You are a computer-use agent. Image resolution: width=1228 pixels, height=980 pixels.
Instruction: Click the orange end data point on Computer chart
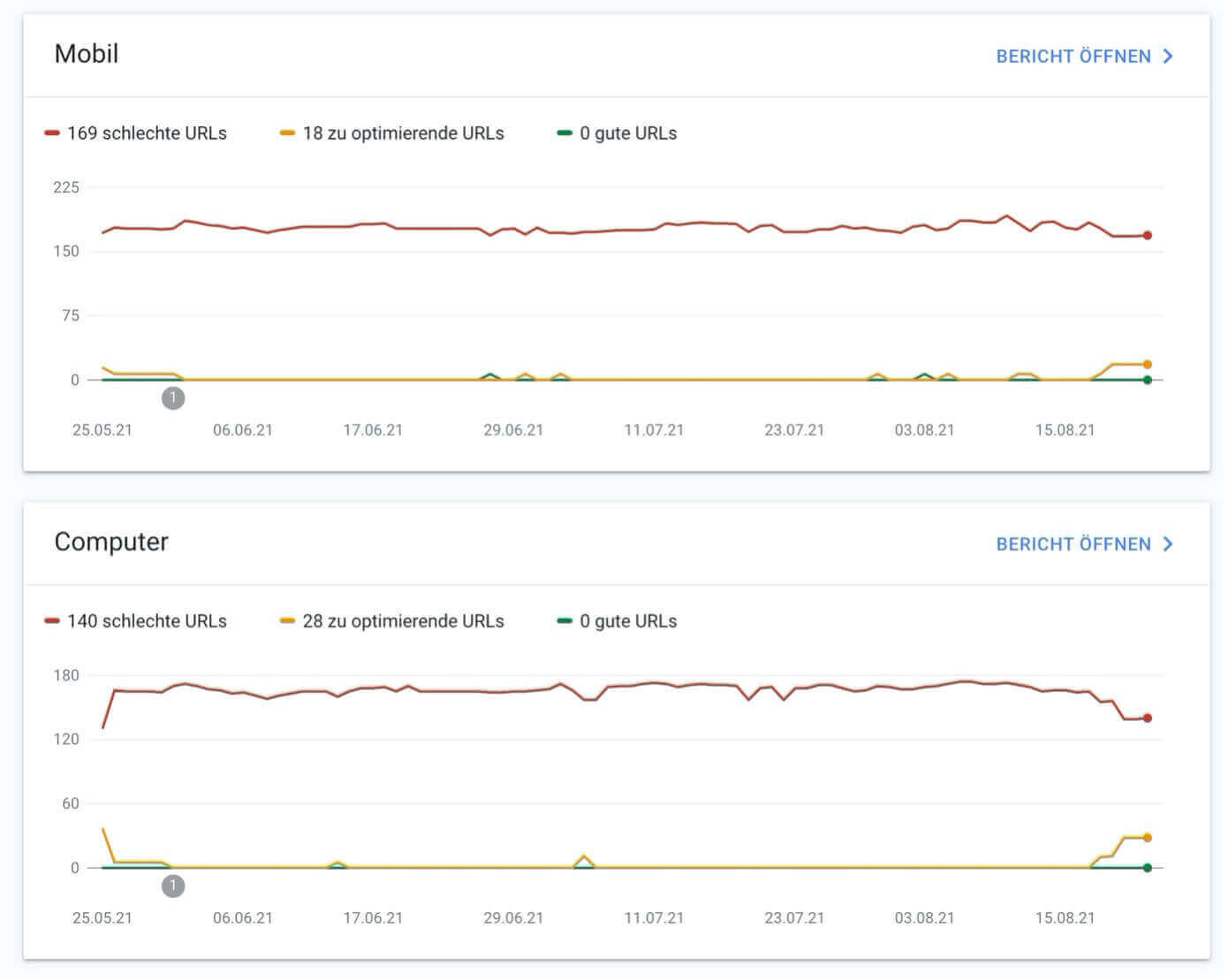point(1148,837)
